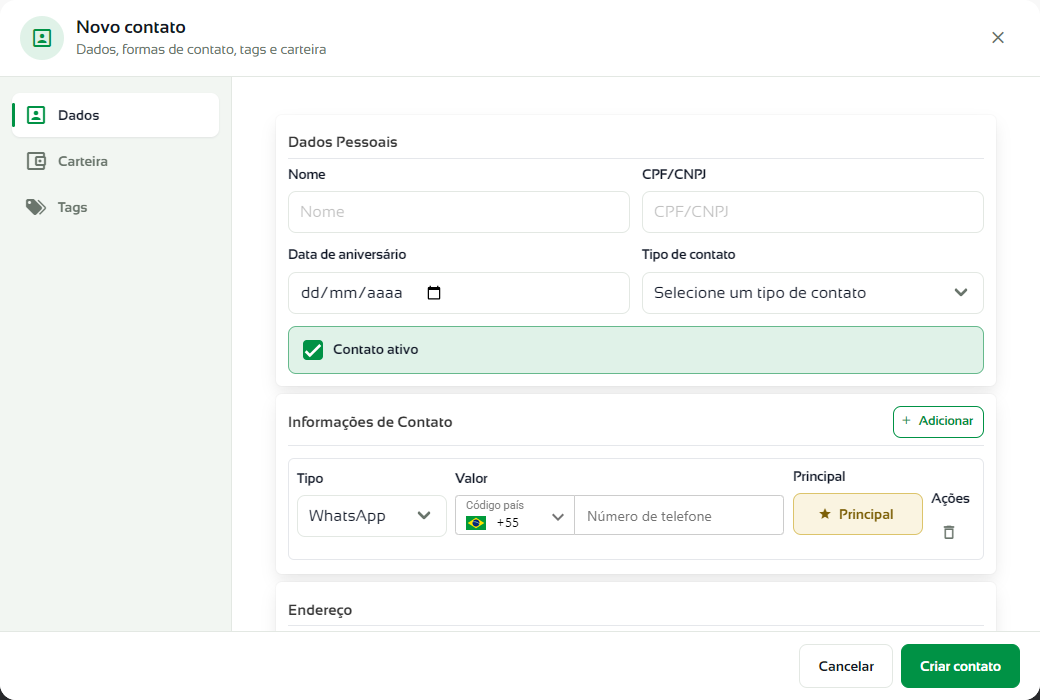Switch to the Carteira tab
1040x700 pixels.
tap(115, 161)
